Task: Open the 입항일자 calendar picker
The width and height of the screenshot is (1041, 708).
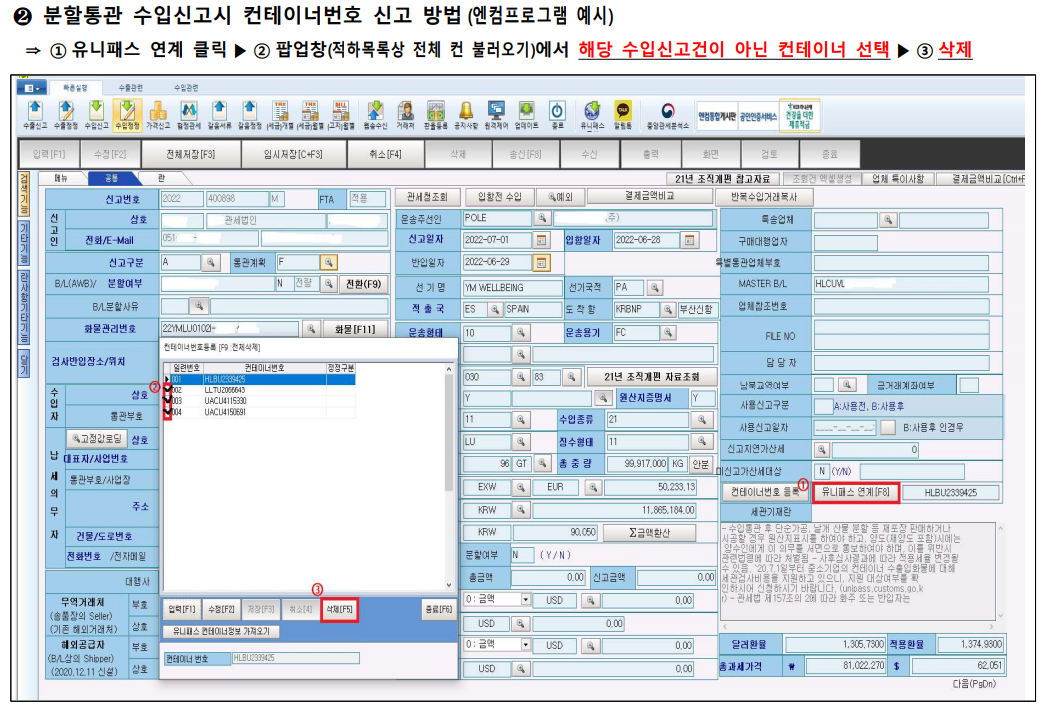Action: tap(689, 240)
